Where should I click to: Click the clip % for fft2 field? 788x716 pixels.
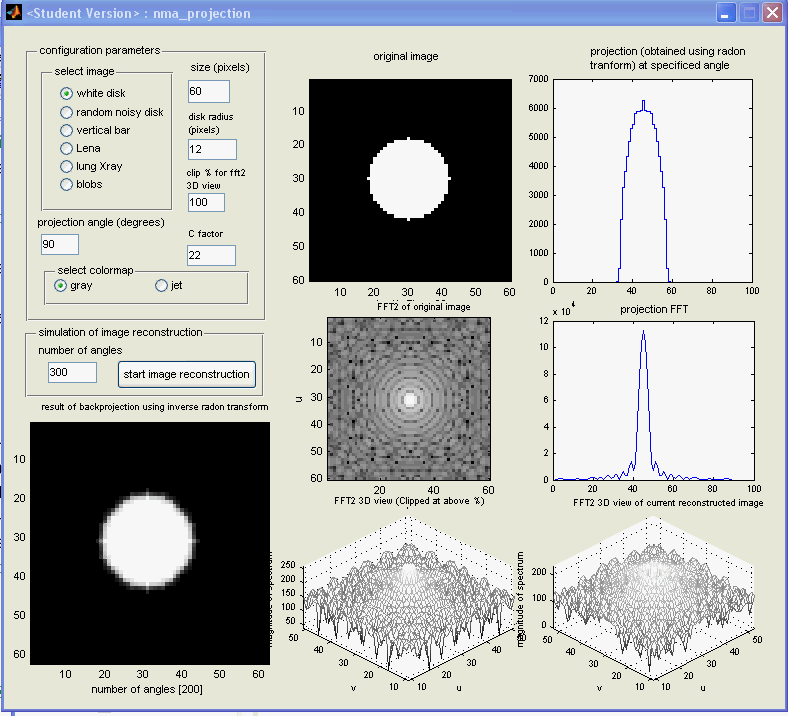[x=206, y=202]
